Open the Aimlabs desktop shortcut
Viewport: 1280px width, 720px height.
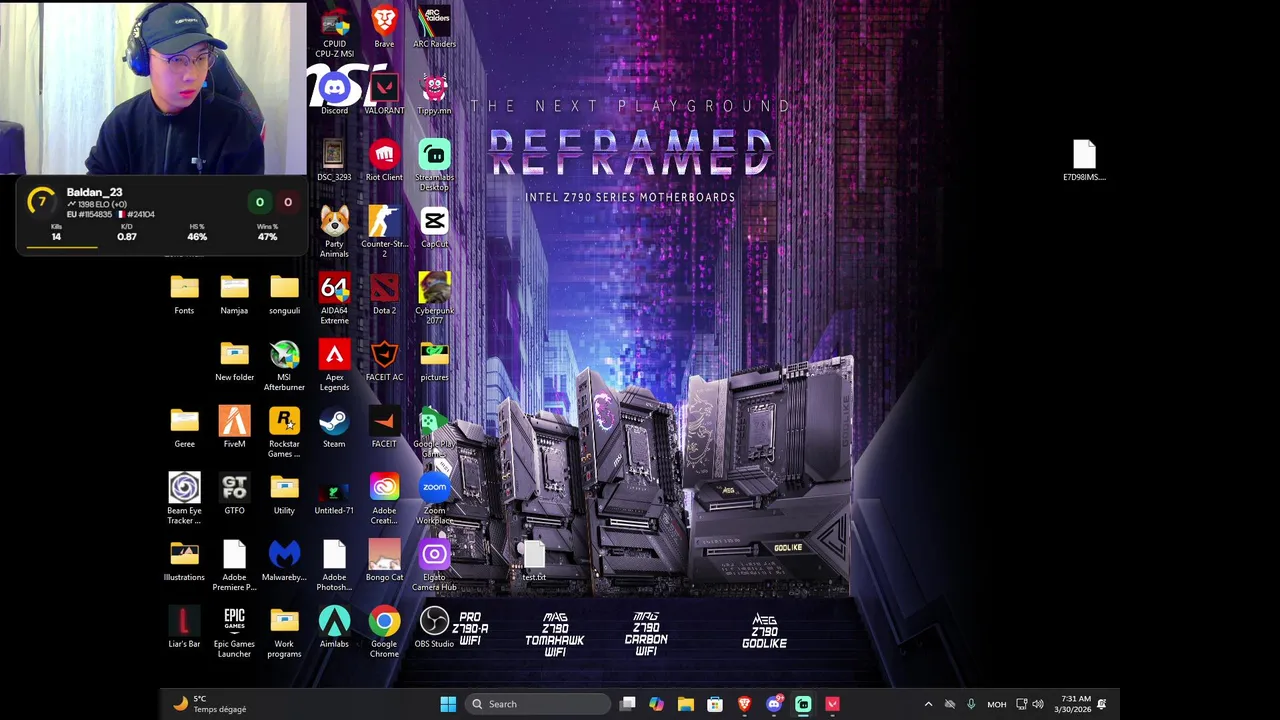(334, 628)
